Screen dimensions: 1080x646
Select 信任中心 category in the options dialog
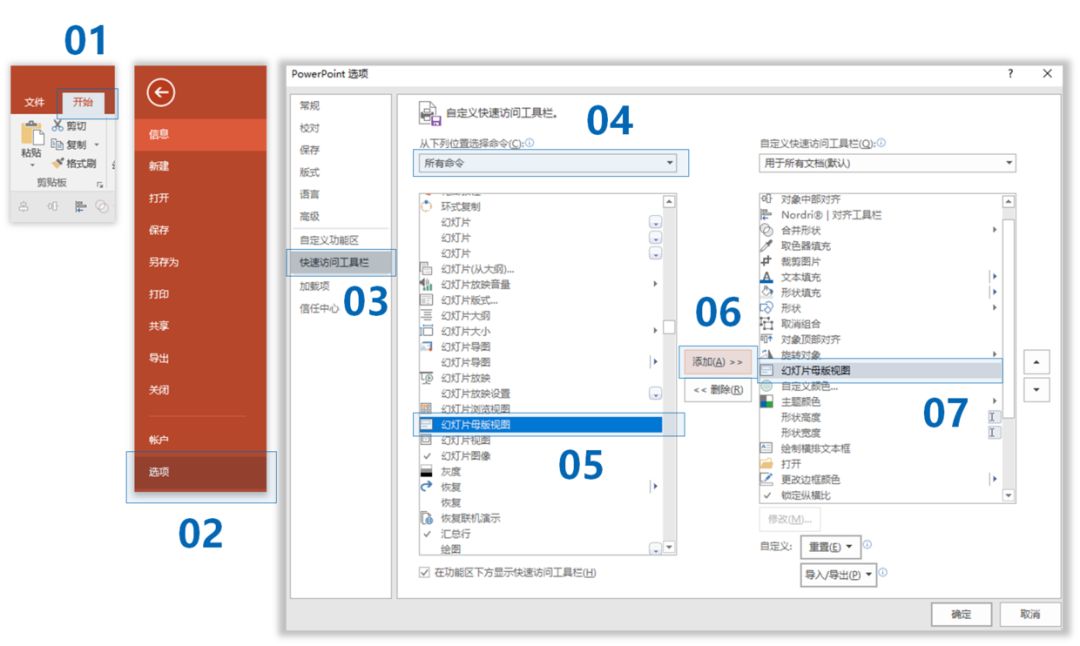319,308
